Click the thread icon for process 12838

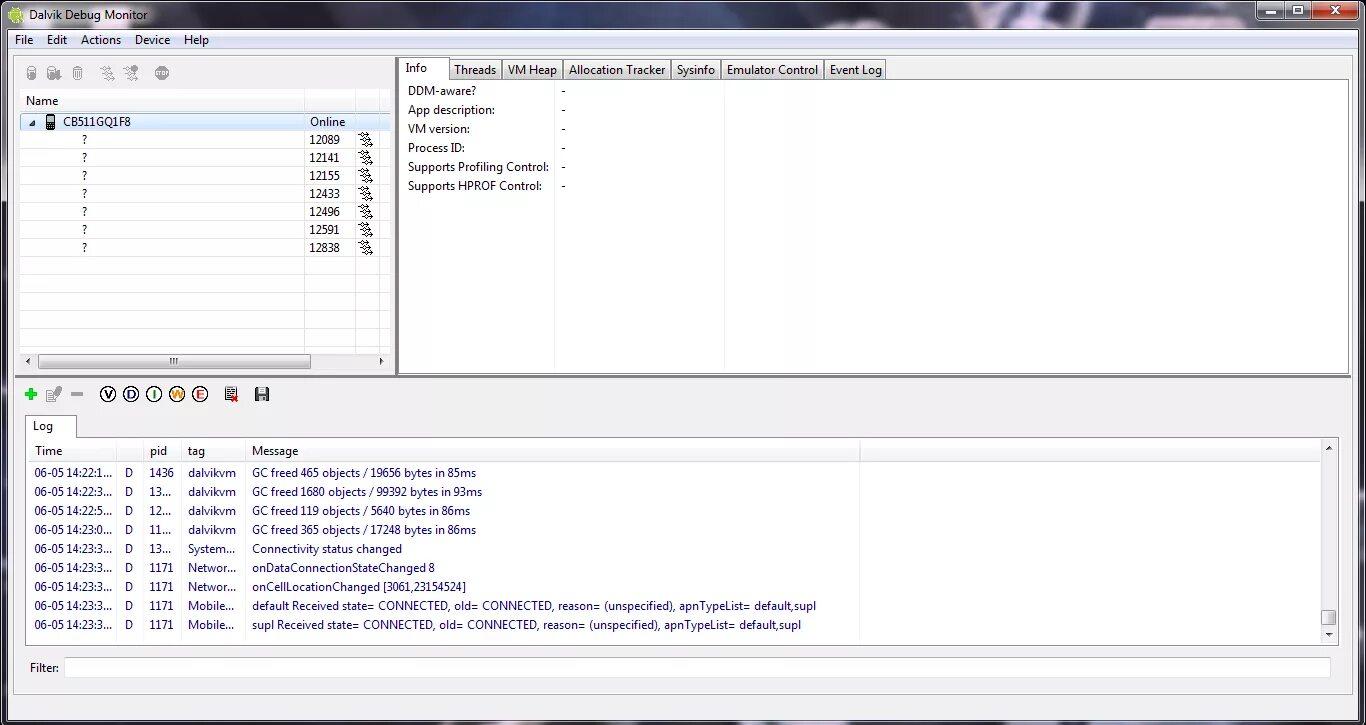[366, 248]
